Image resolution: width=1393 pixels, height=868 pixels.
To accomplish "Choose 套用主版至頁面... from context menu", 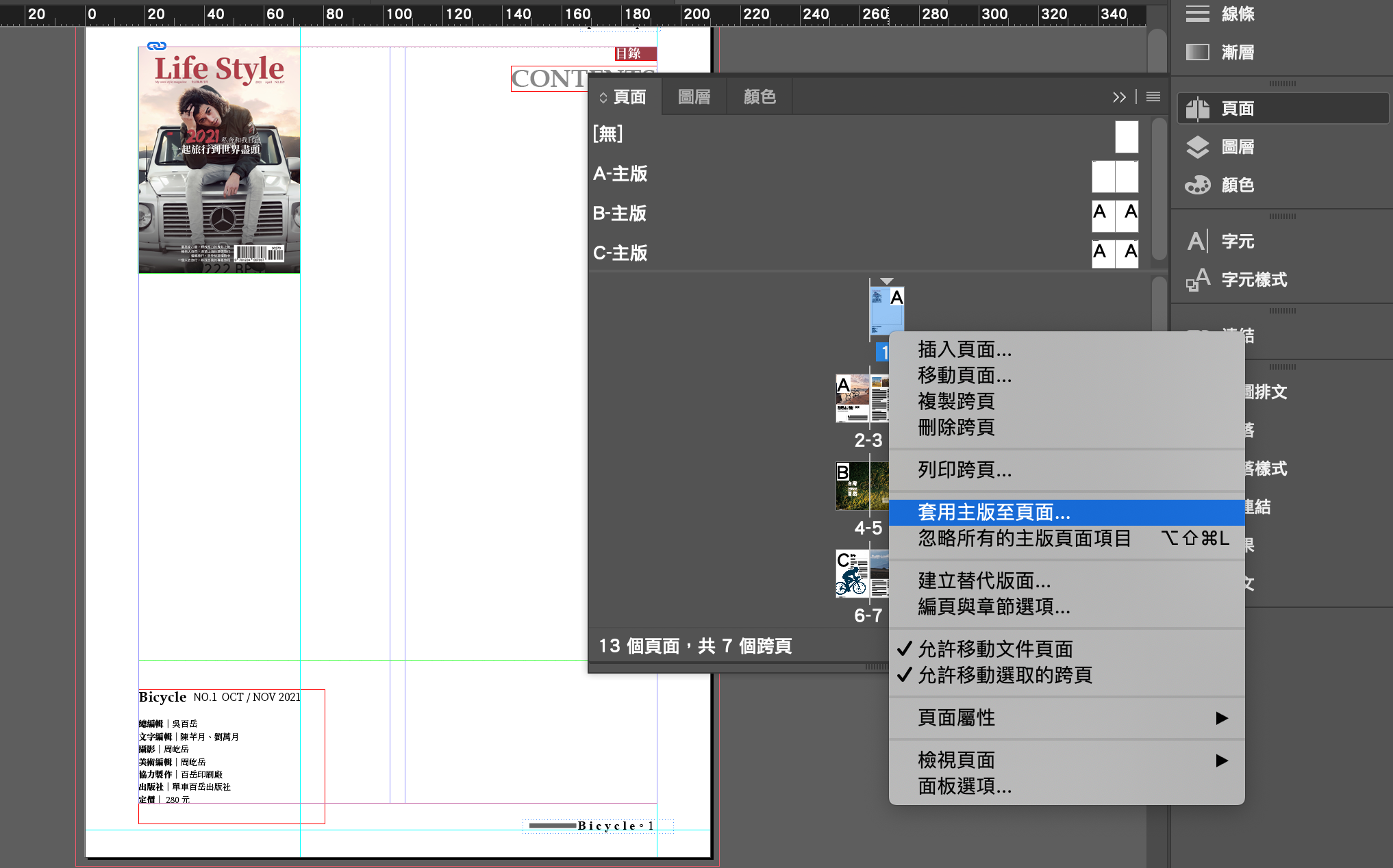I will coord(994,512).
